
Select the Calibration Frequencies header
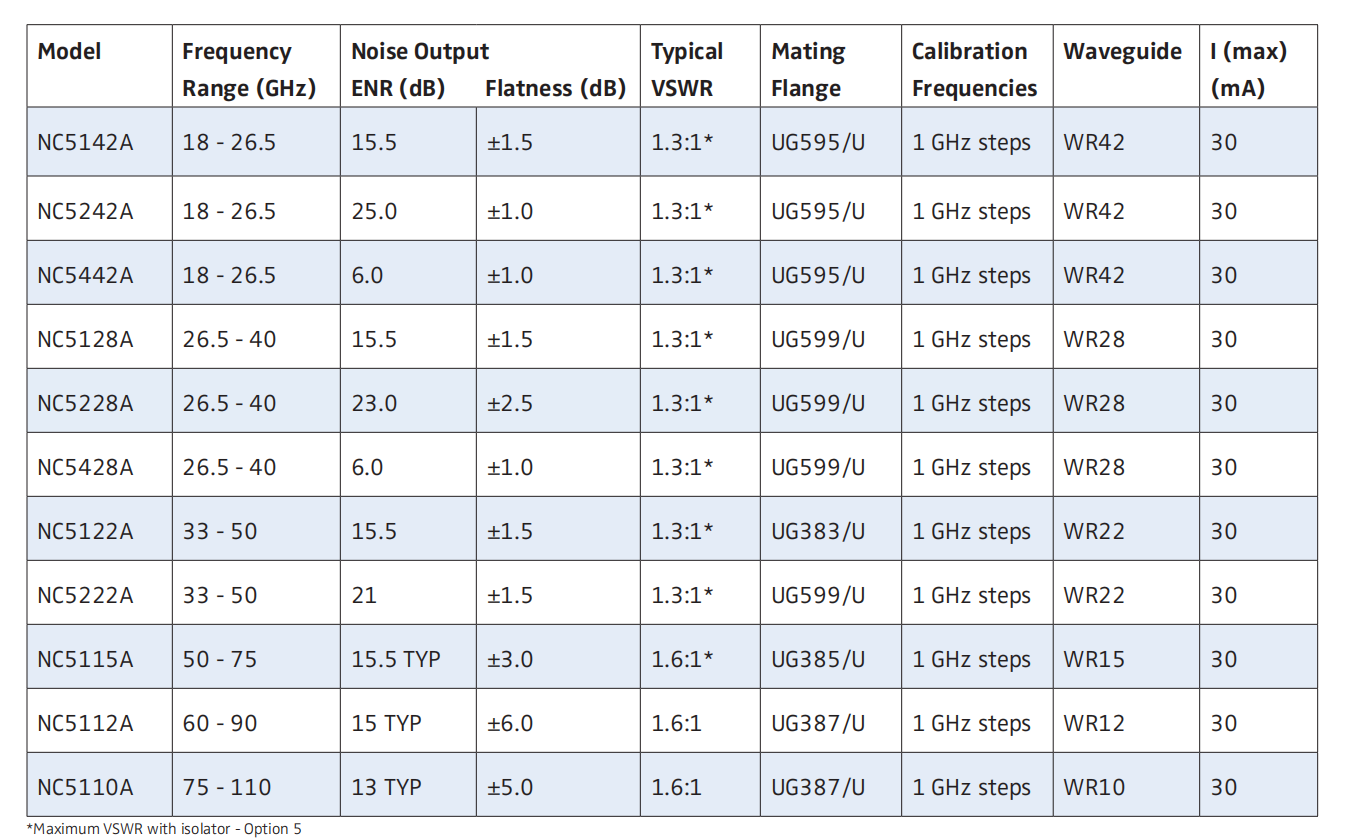[x=975, y=69]
